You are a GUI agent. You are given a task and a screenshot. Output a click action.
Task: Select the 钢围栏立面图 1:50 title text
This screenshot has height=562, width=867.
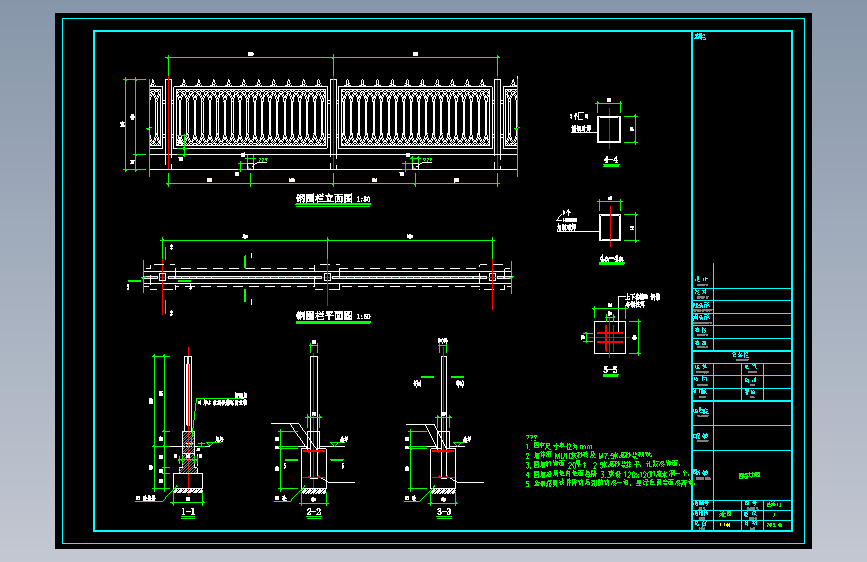(x=333, y=199)
